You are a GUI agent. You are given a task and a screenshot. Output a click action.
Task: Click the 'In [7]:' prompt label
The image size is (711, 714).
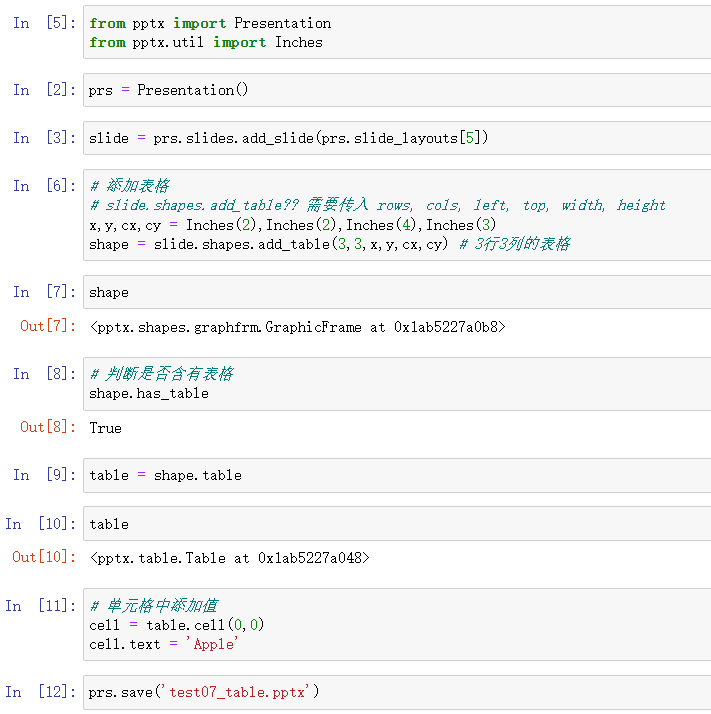(x=45, y=292)
